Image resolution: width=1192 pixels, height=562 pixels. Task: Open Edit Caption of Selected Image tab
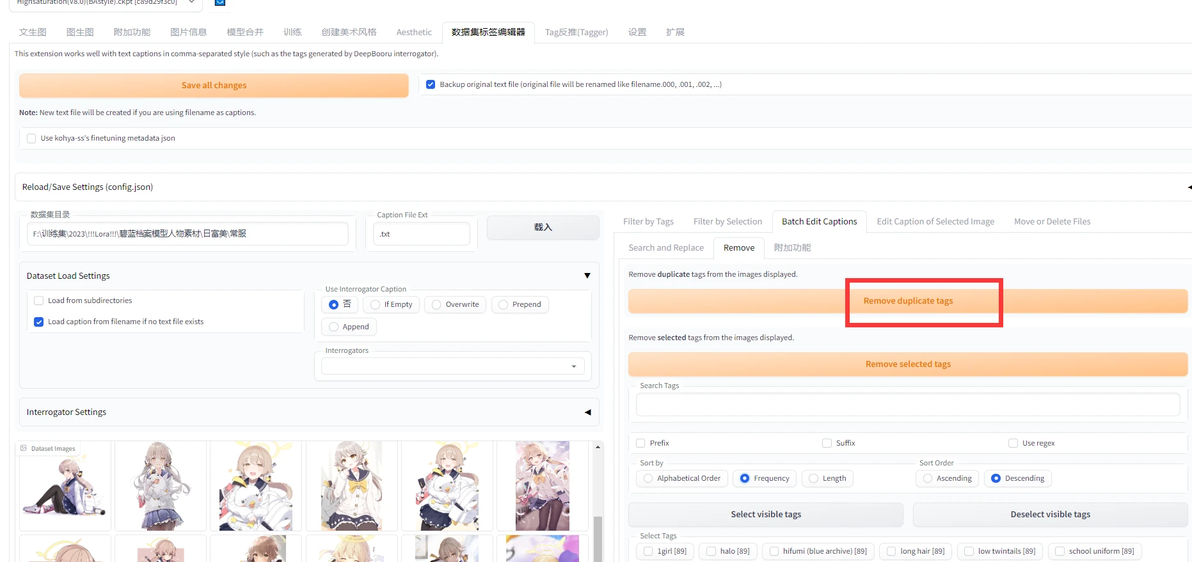click(x=935, y=221)
